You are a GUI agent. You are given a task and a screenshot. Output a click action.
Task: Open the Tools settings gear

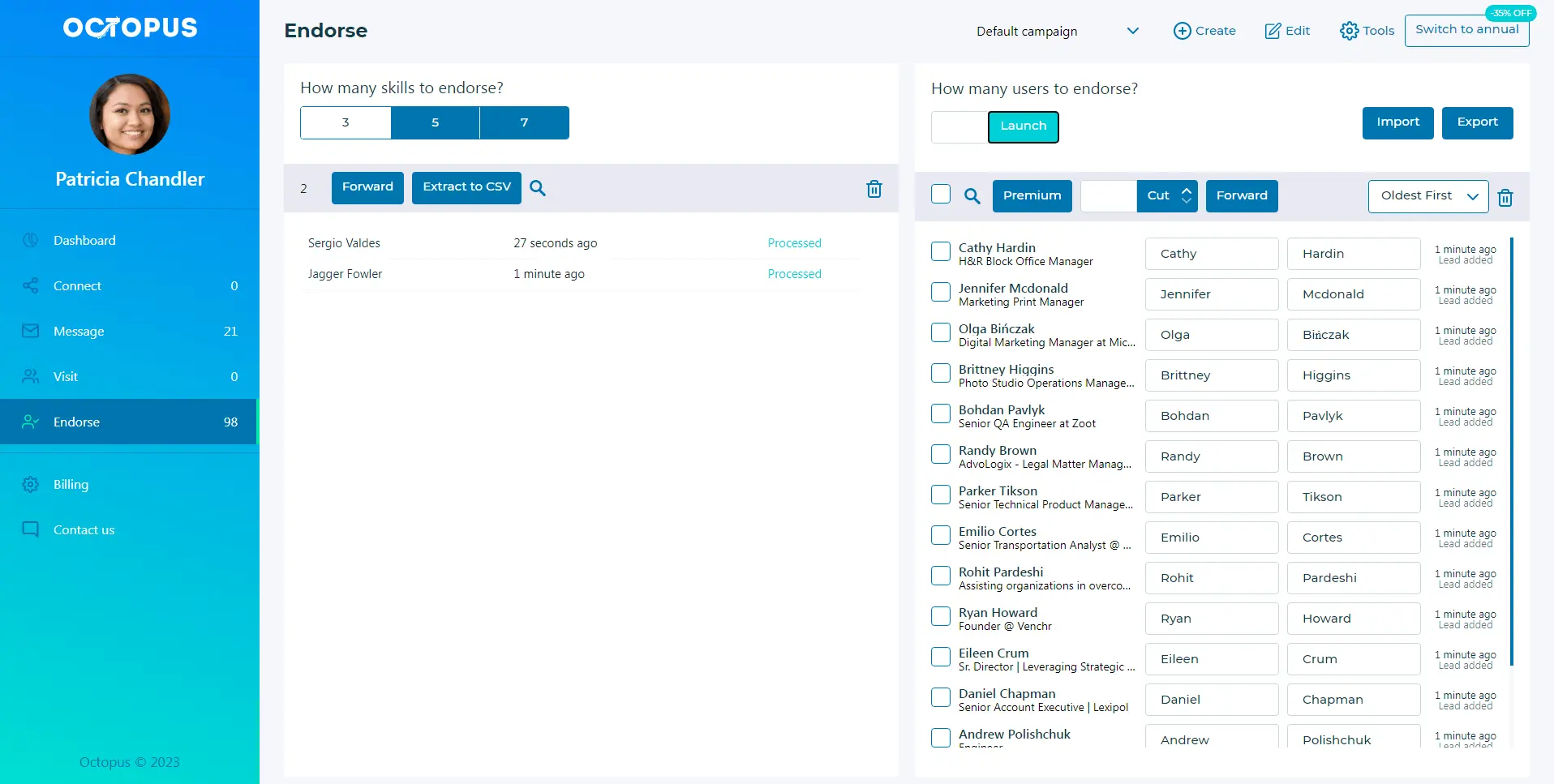(1367, 30)
